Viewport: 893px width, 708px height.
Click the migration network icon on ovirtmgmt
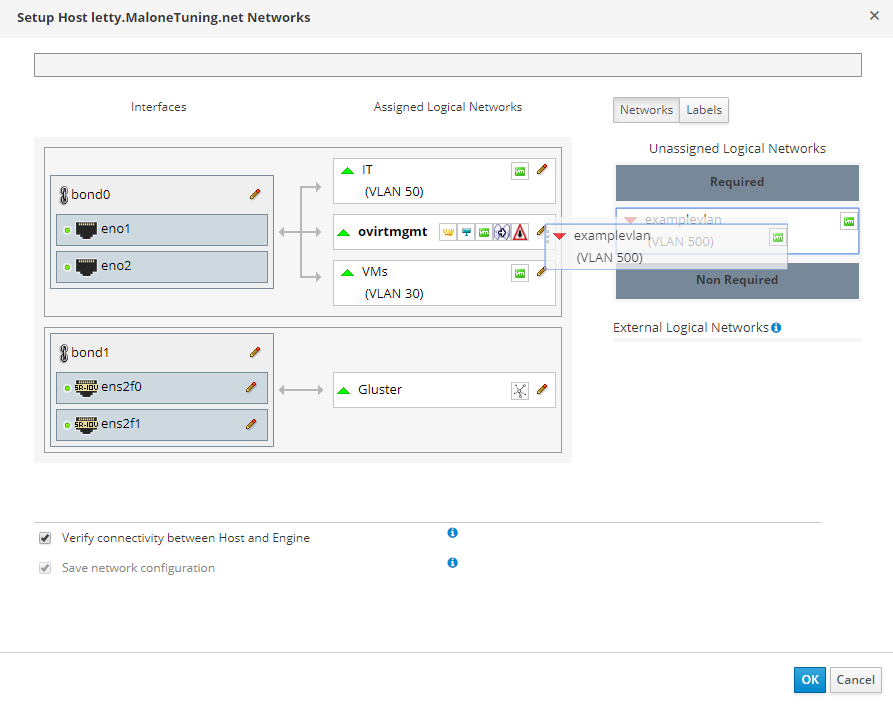tap(502, 232)
